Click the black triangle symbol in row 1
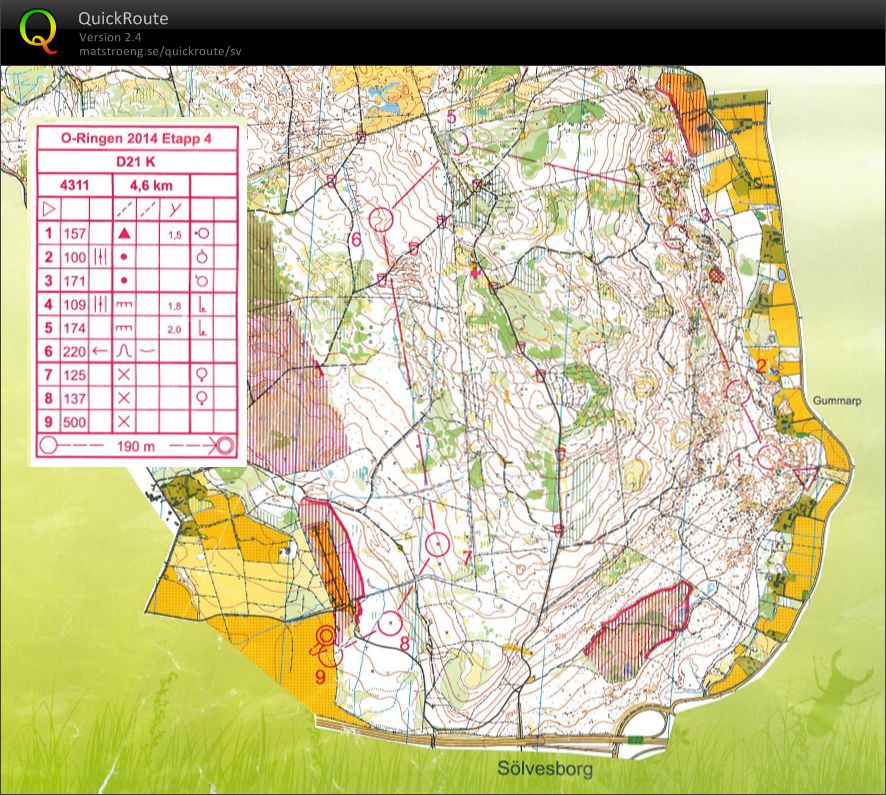The height and width of the screenshot is (795, 886). pos(124,233)
